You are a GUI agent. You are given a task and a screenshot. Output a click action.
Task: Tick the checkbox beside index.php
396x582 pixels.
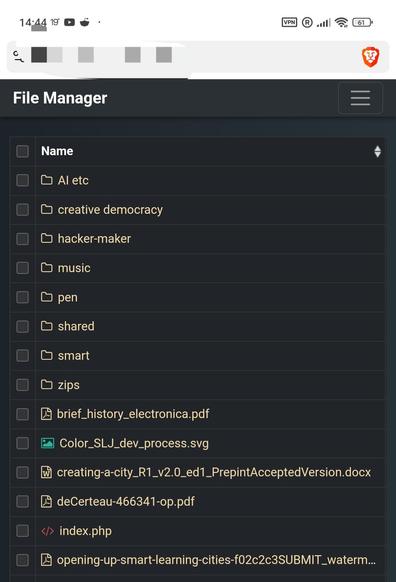point(22,531)
